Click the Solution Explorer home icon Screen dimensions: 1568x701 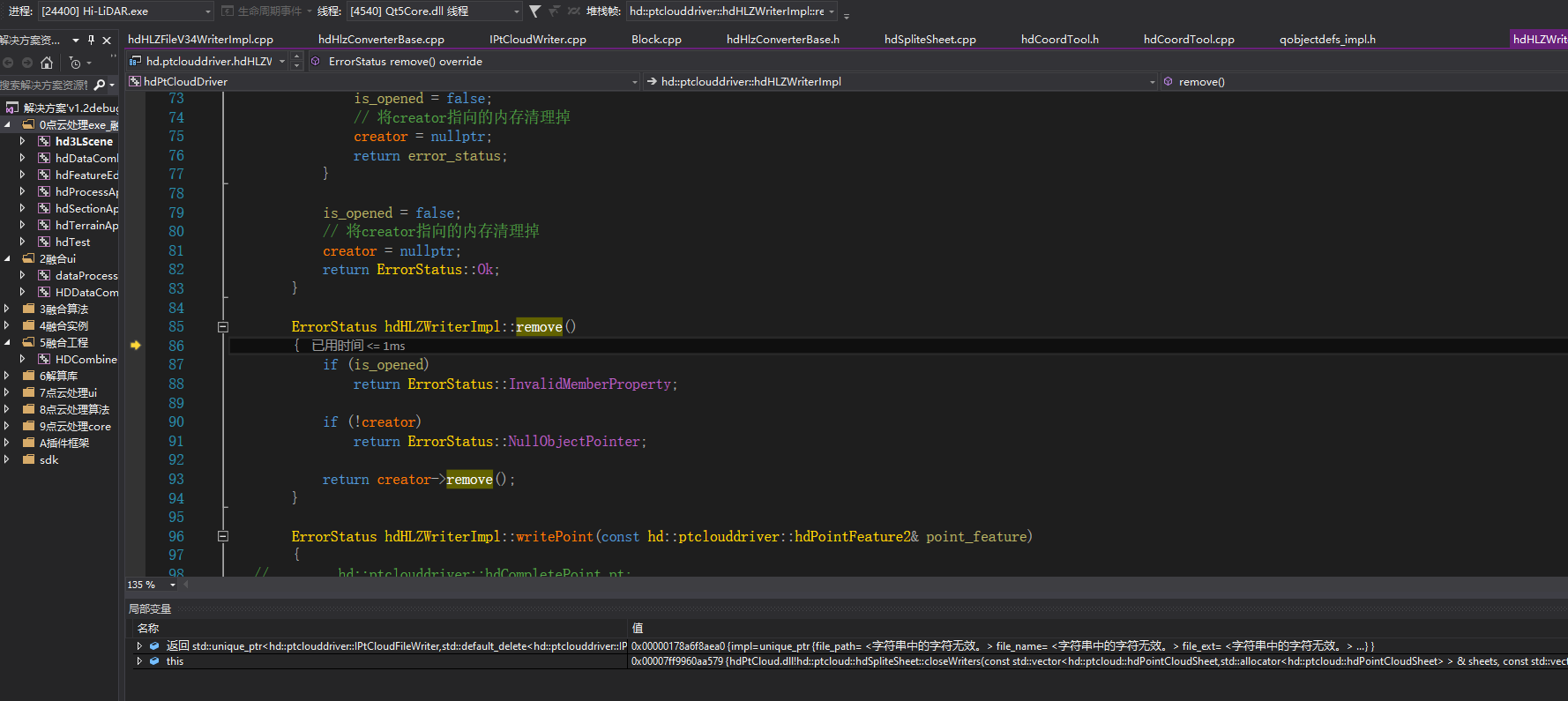pos(47,63)
